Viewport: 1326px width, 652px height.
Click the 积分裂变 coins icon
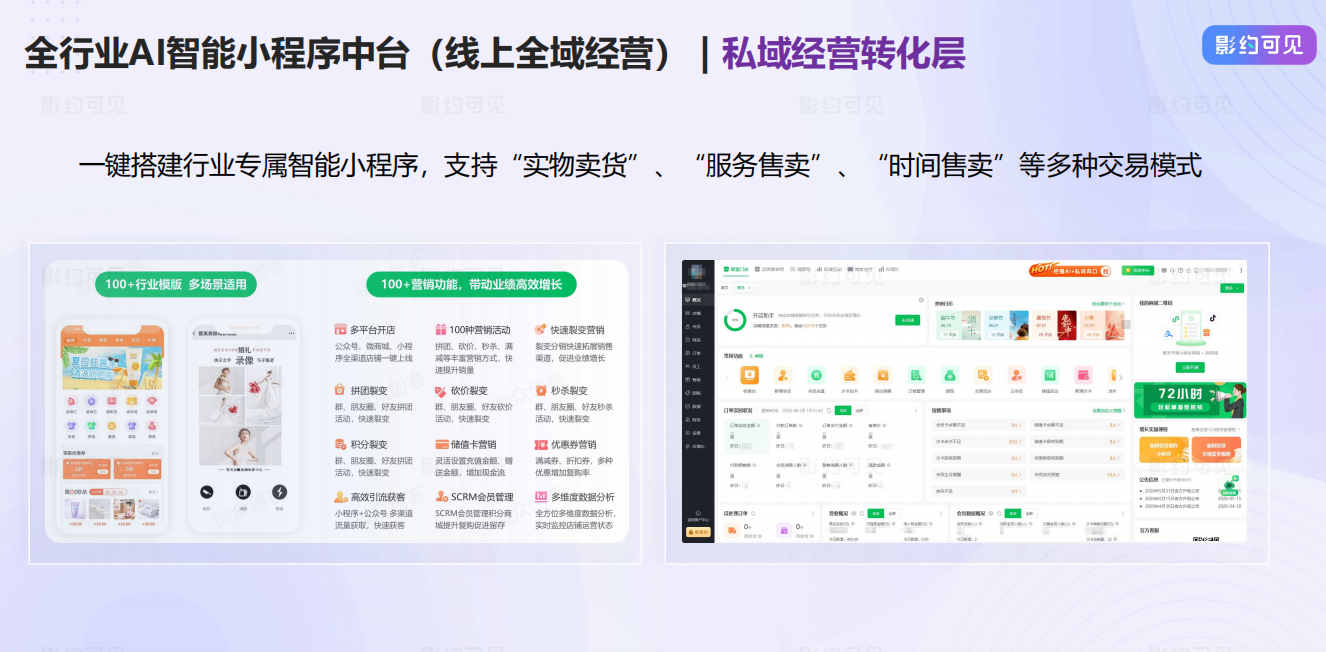pyautogui.click(x=341, y=444)
